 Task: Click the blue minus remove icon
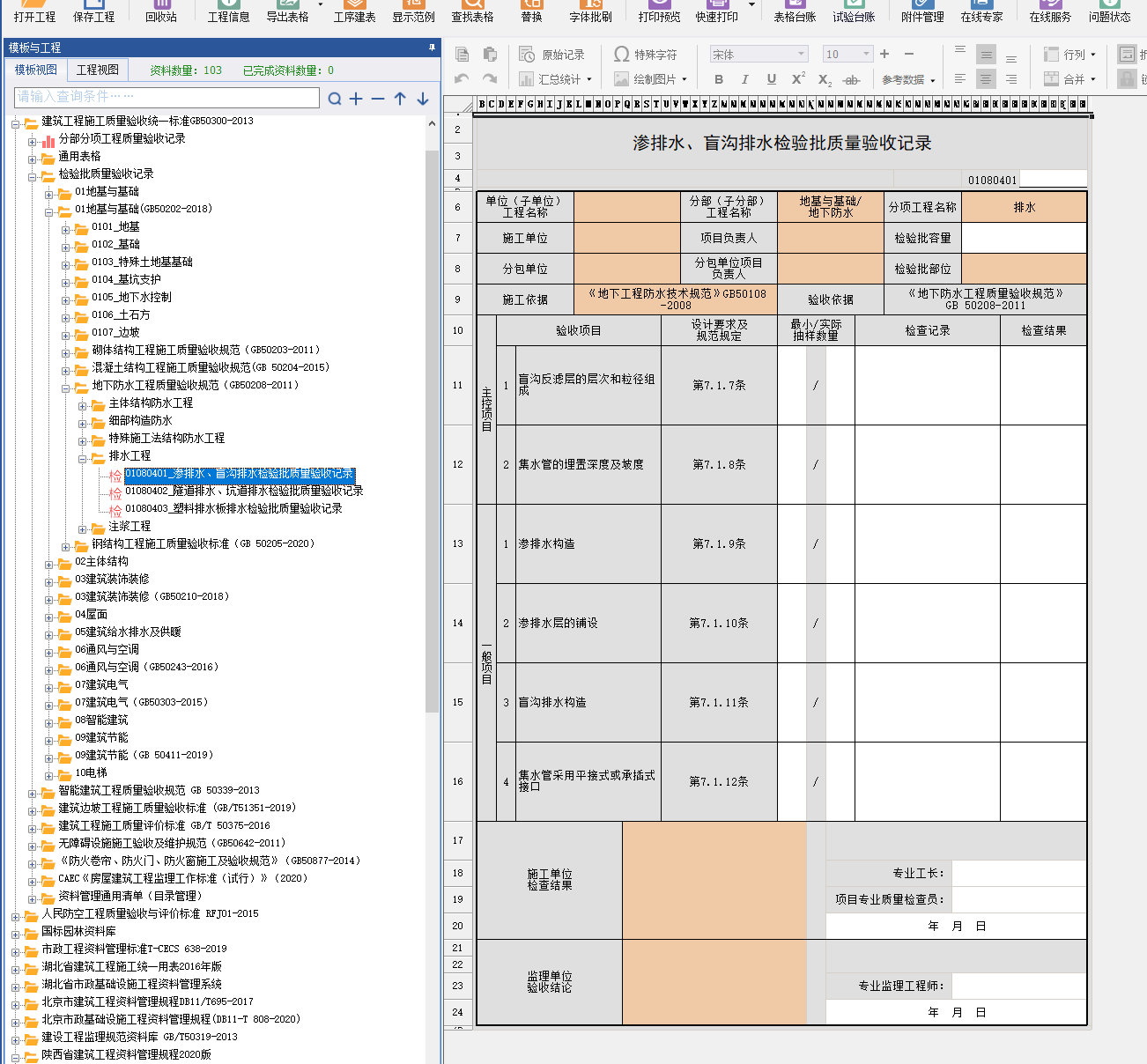point(378,99)
